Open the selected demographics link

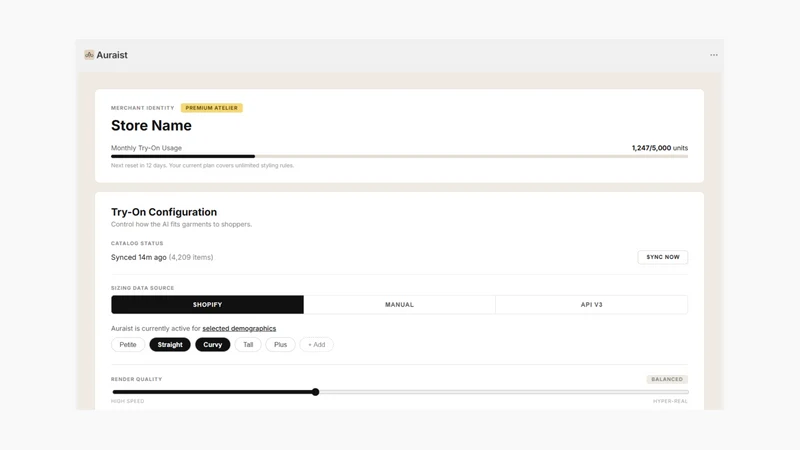239,329
